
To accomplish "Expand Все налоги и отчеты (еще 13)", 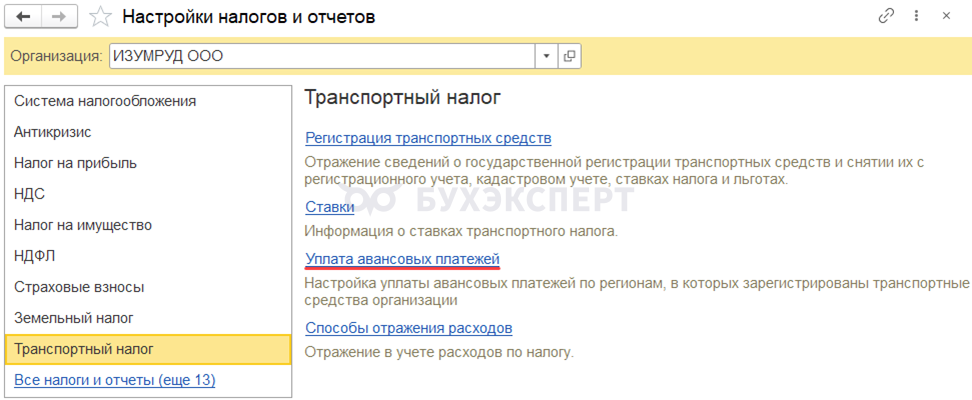I will pyautogui.click(x=115, y=380).
